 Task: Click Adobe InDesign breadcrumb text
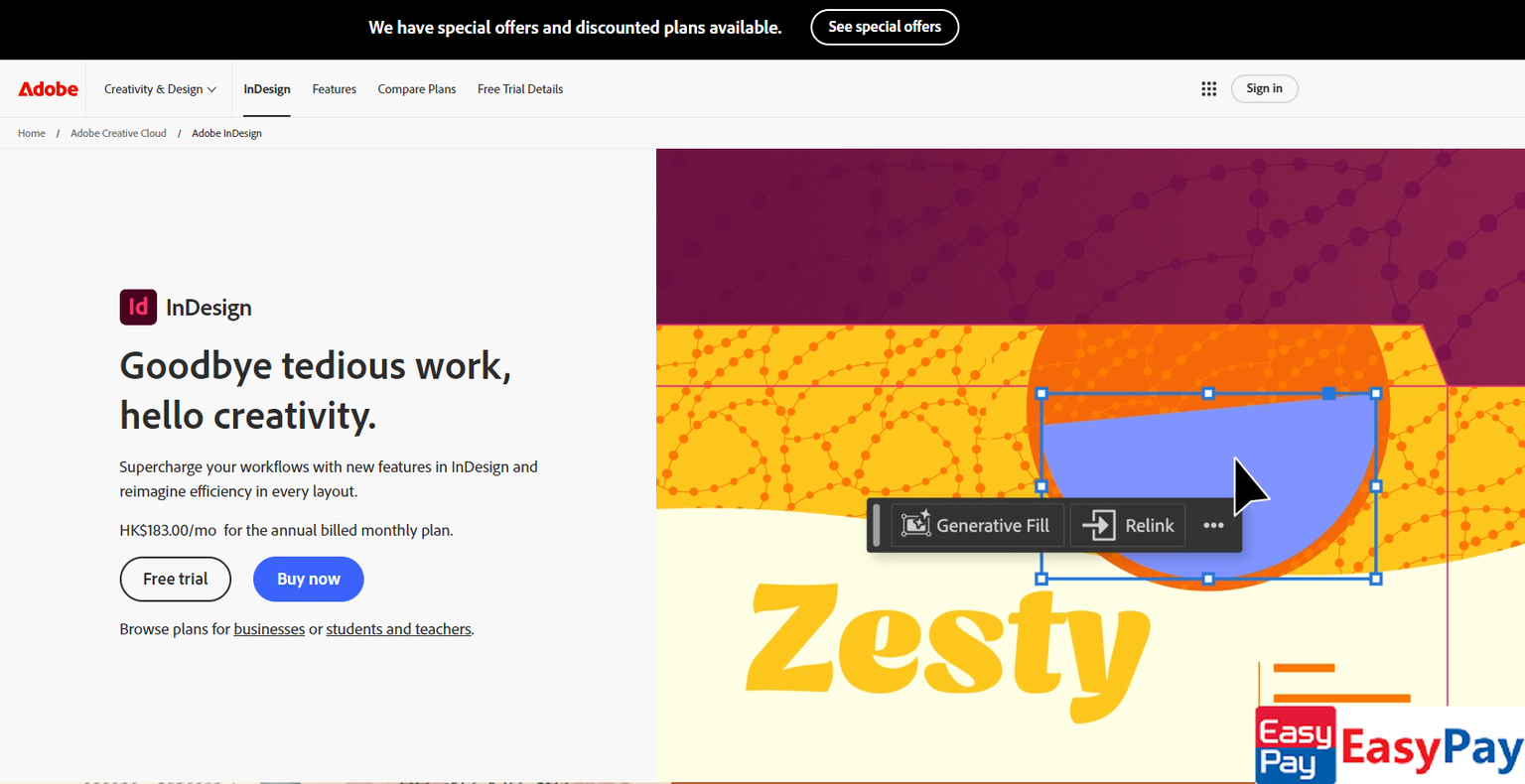pos(226,133)
